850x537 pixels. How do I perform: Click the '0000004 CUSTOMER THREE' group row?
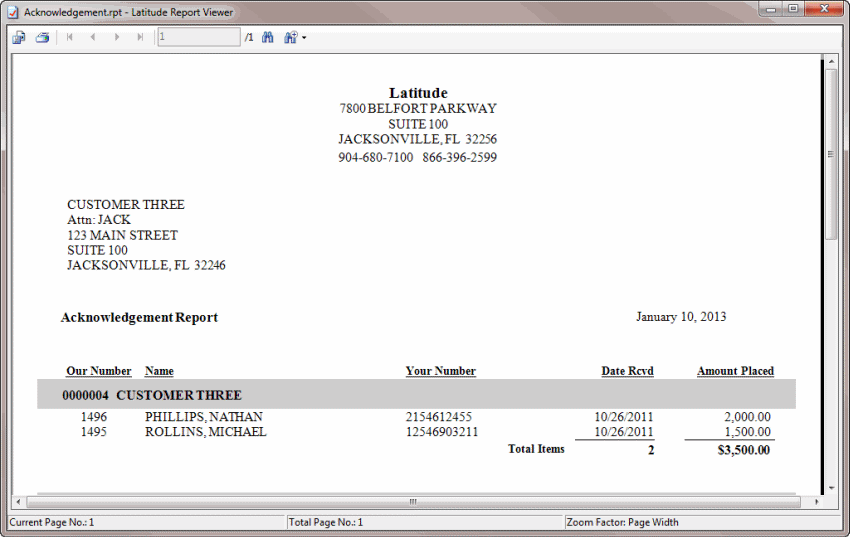click(416, 395)
